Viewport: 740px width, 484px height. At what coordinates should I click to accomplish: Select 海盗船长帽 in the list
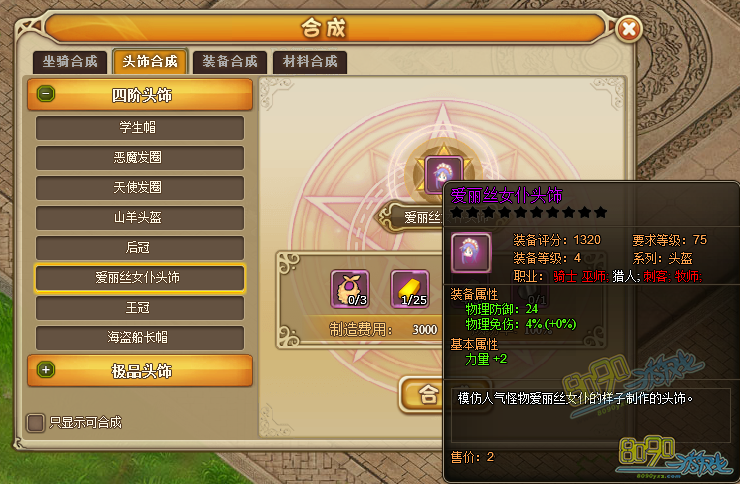click(140, 338)
